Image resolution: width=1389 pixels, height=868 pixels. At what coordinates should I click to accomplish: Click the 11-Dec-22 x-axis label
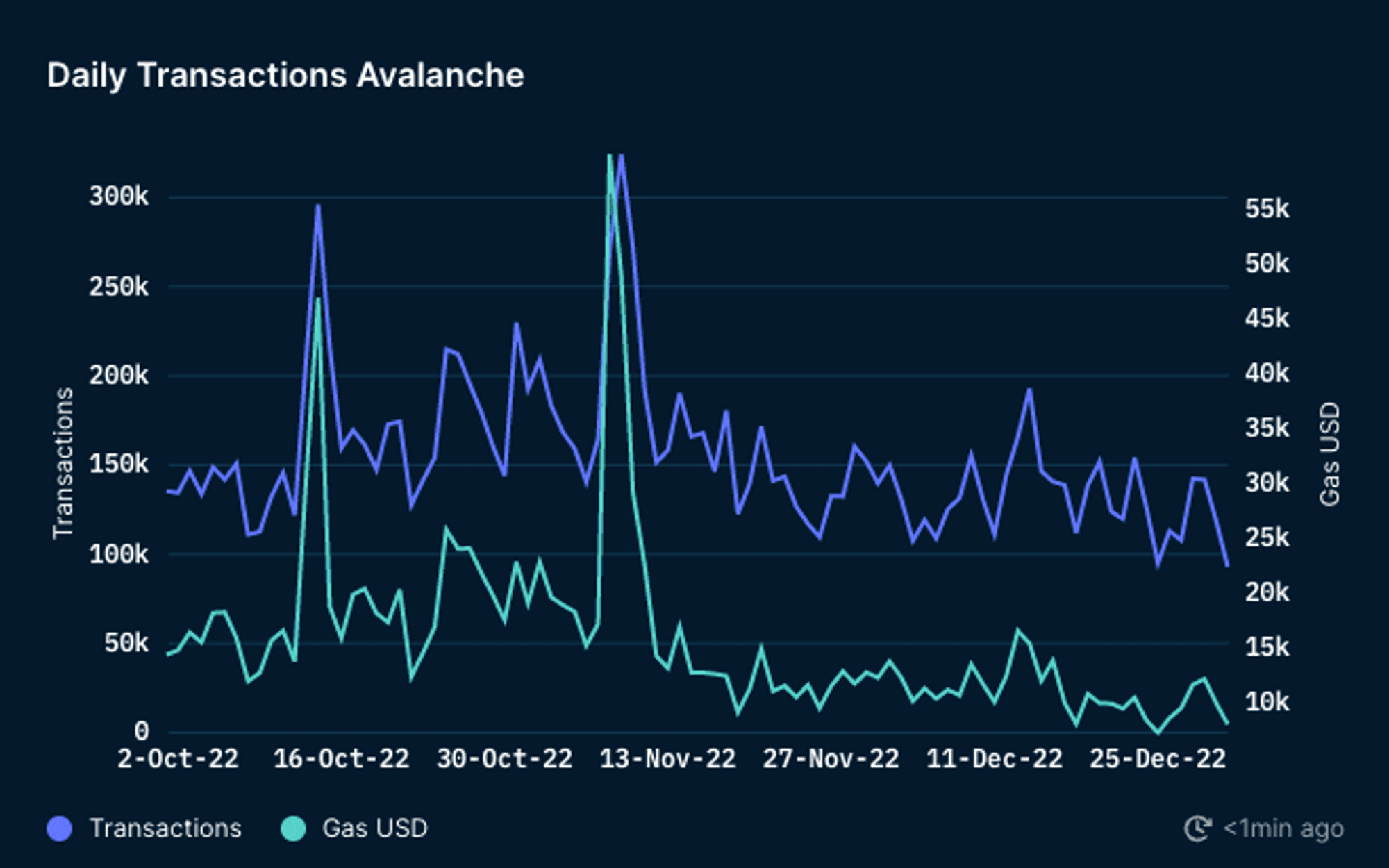point(994,759)
